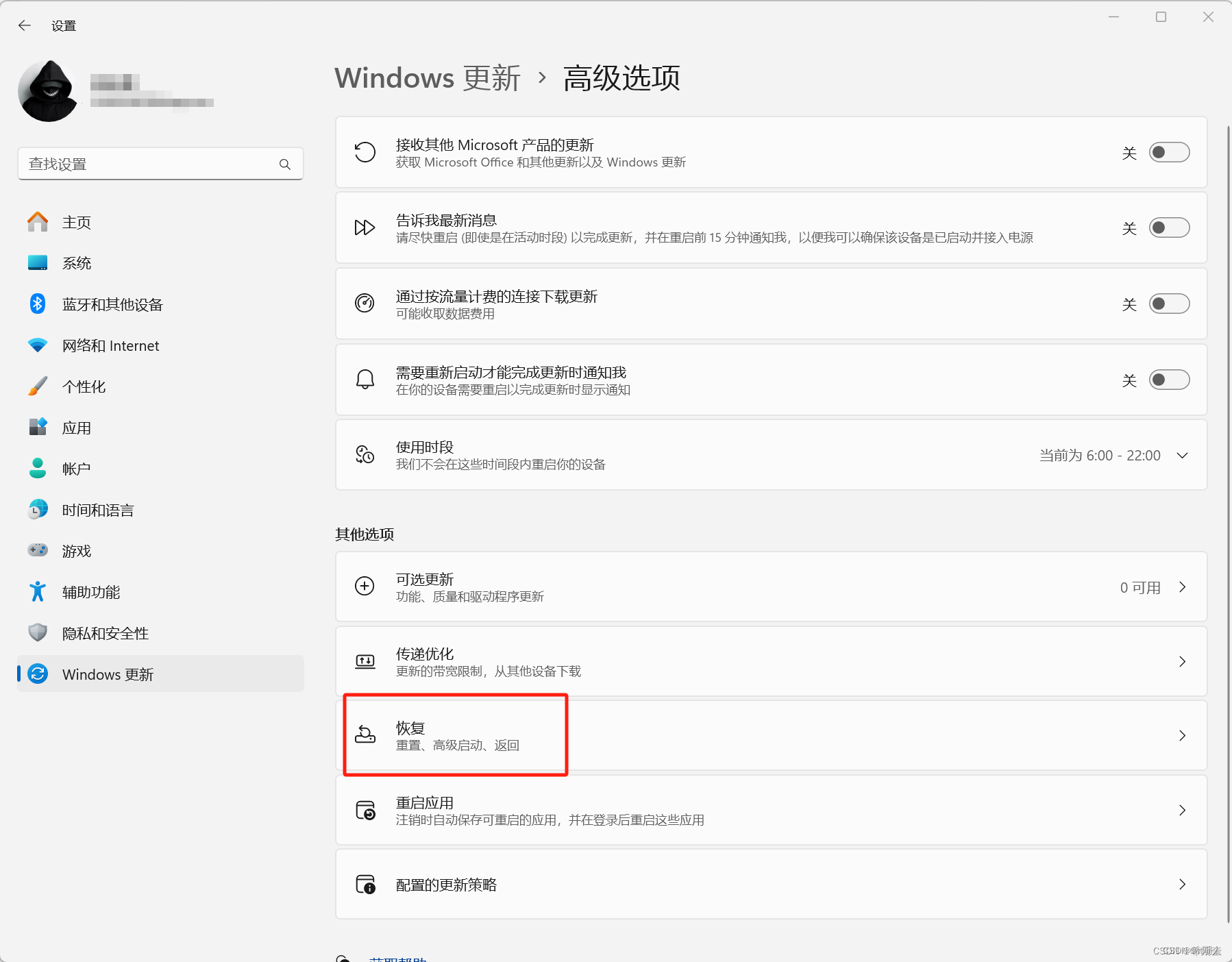Click the 传递优化 transfer icon
Image resolution: width=1232 pixels, height=962 pixels.
pyautogui.click(x=365, y=661)
